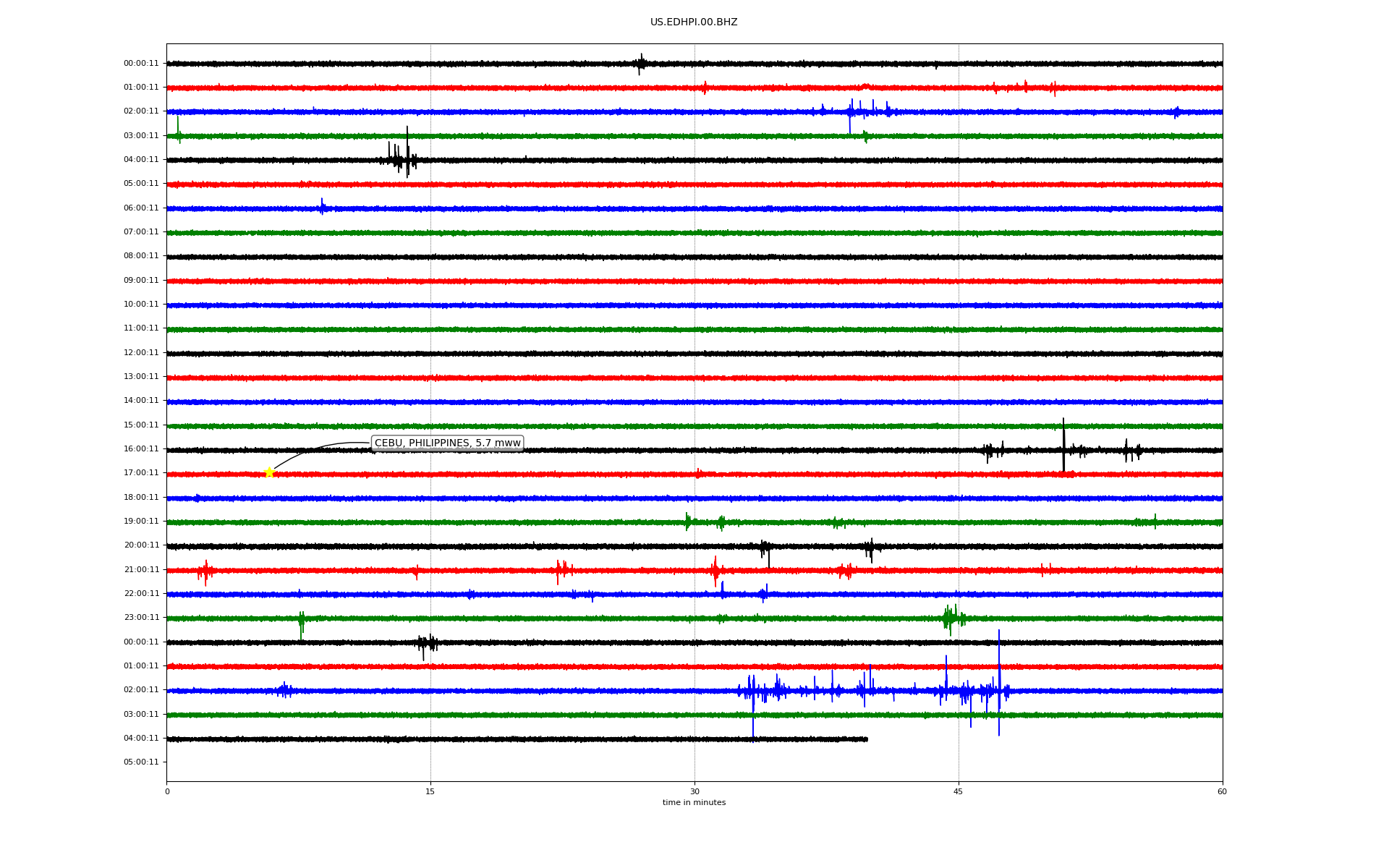The image size is (1389, 868).
Task: Click the 16:00:11 time label
Action: (141, 448)
